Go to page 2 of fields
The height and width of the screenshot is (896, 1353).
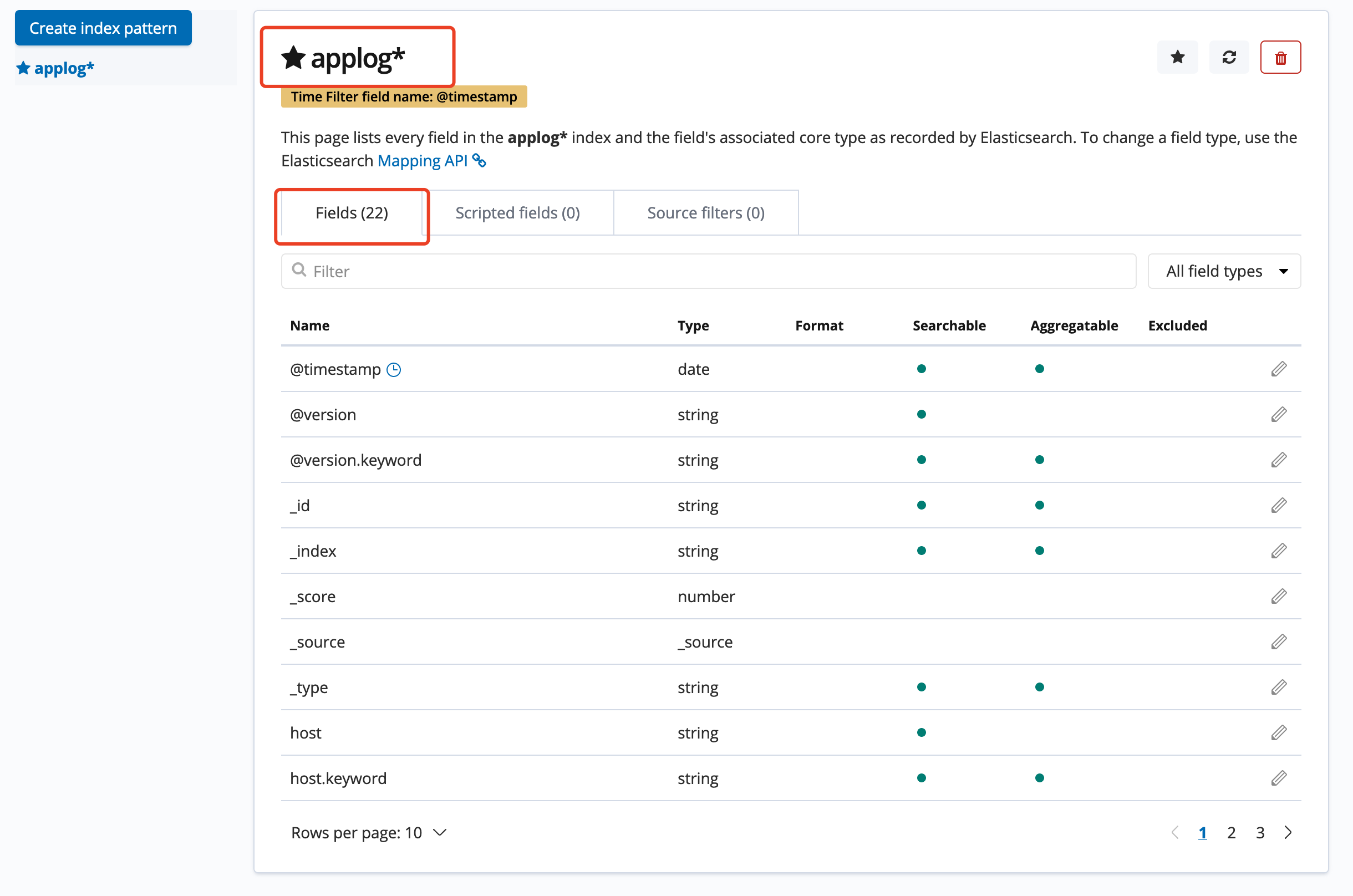click(1232, 833)
